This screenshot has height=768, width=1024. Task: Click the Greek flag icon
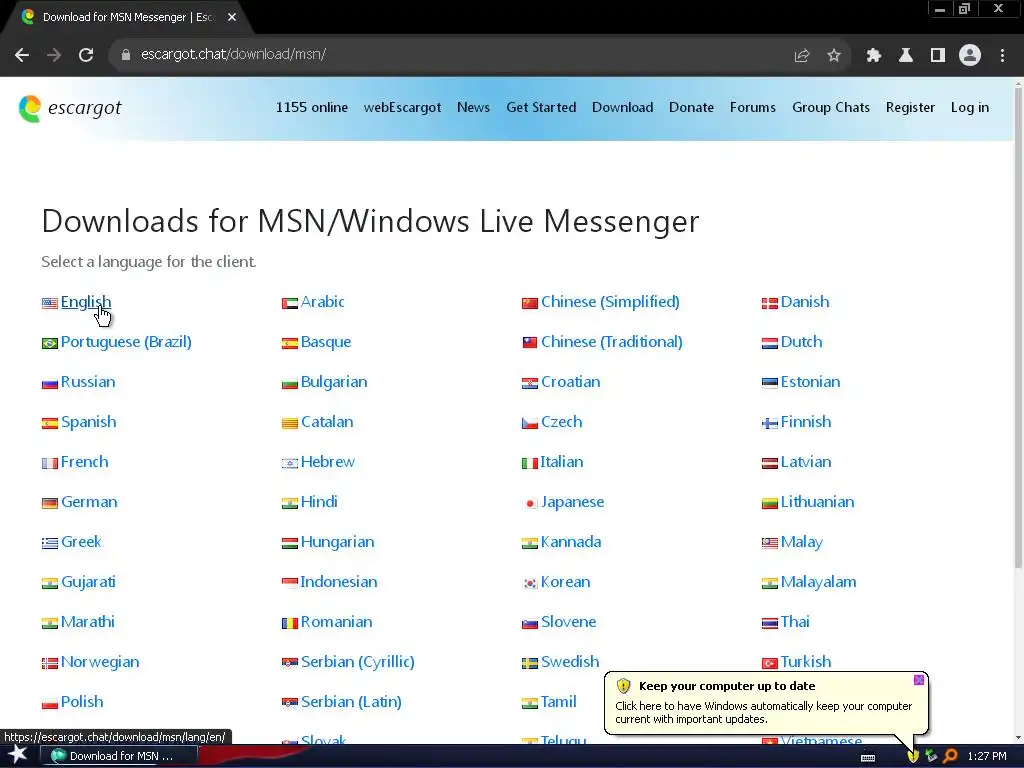coord(50,543)
